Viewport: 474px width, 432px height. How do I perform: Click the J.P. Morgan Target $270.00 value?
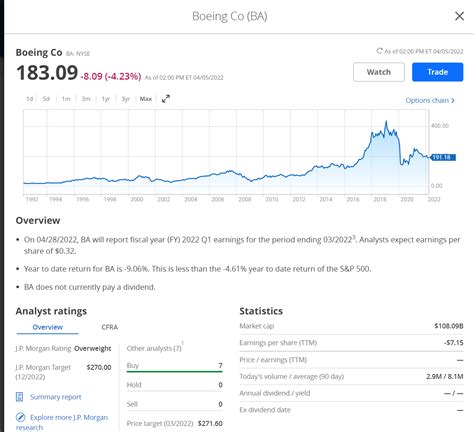pos(99,367)
